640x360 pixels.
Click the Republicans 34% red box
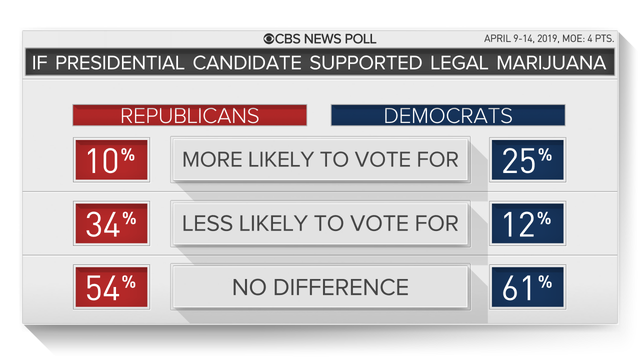click(x=111, y=223)
